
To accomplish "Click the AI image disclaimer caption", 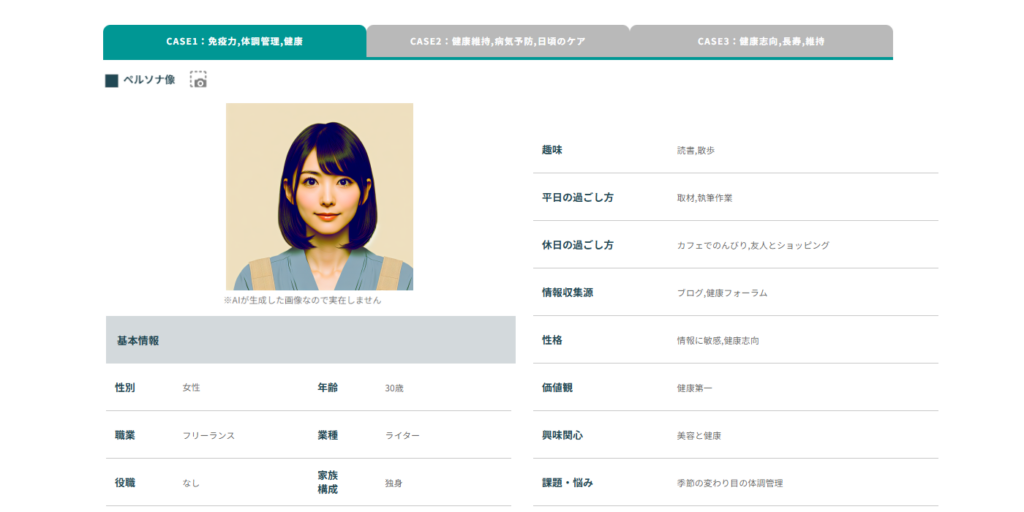I will point(302,301).
